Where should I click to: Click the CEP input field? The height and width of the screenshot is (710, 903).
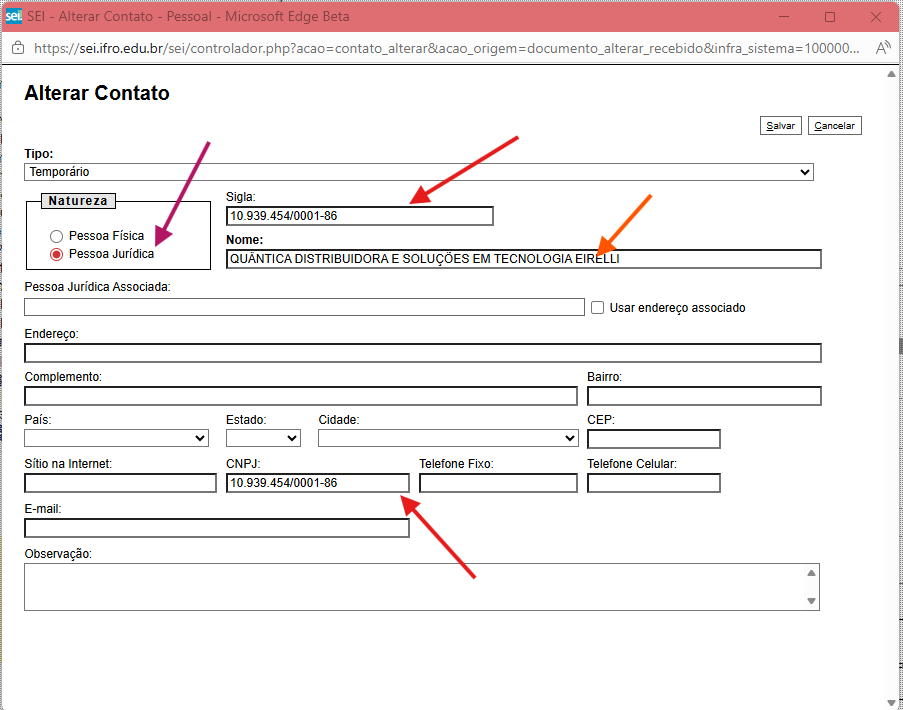coord(653,439)
